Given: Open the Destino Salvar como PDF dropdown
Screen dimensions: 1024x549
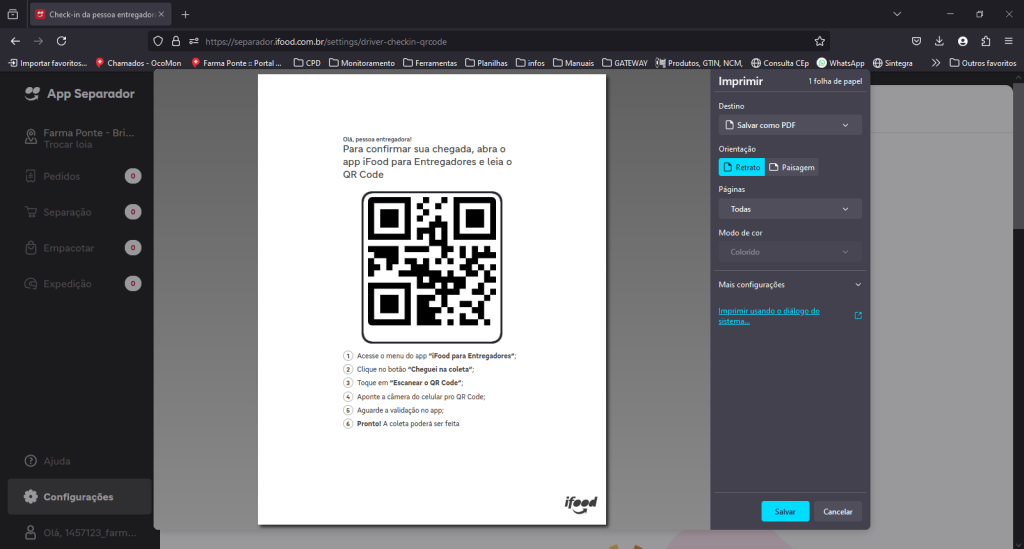Looking at the screenshot, I should point(790,125).
